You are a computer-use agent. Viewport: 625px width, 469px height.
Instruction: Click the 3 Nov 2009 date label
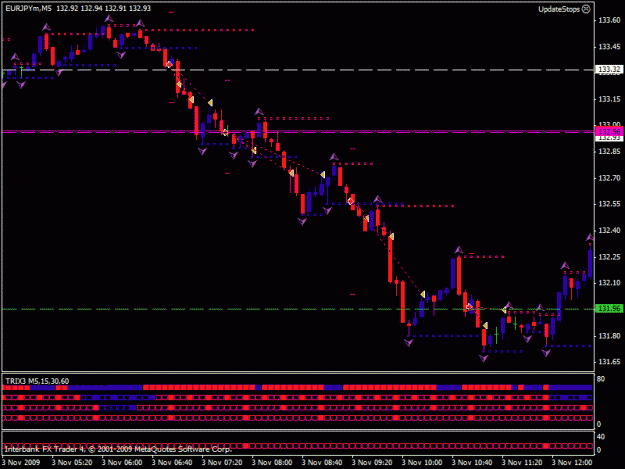click(x=21, y=463)
